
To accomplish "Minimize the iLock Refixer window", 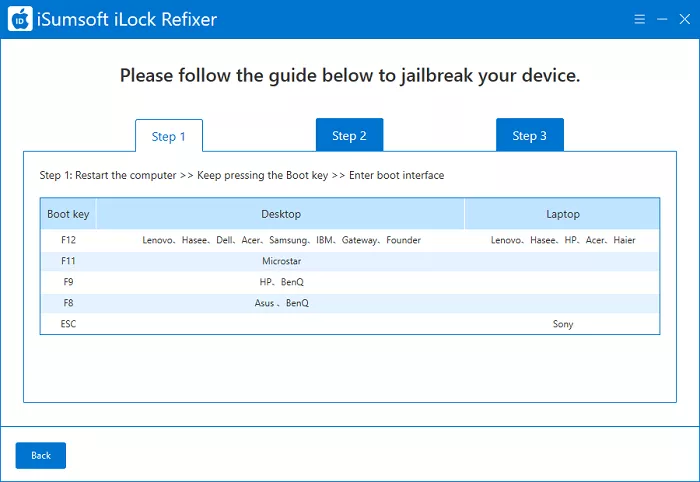I will [x=661, y=20].
